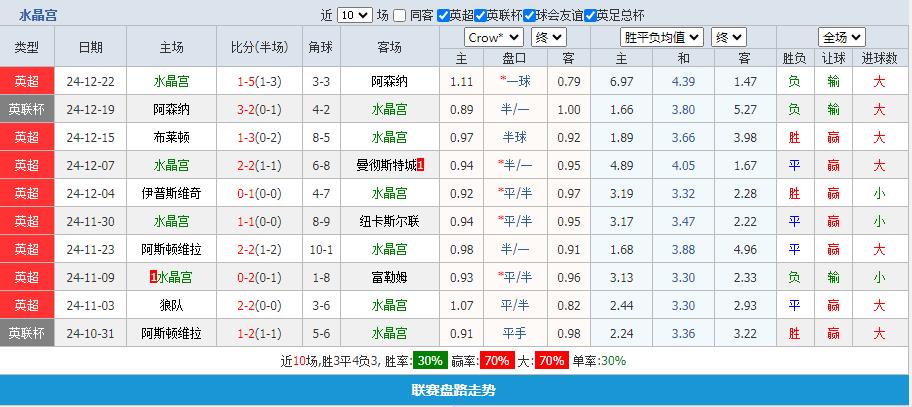This screenshot has height=407, width=912.
Task: Click the 英联杯 badge in the 24-10-31 row
Action: click(x=27, y=333)
